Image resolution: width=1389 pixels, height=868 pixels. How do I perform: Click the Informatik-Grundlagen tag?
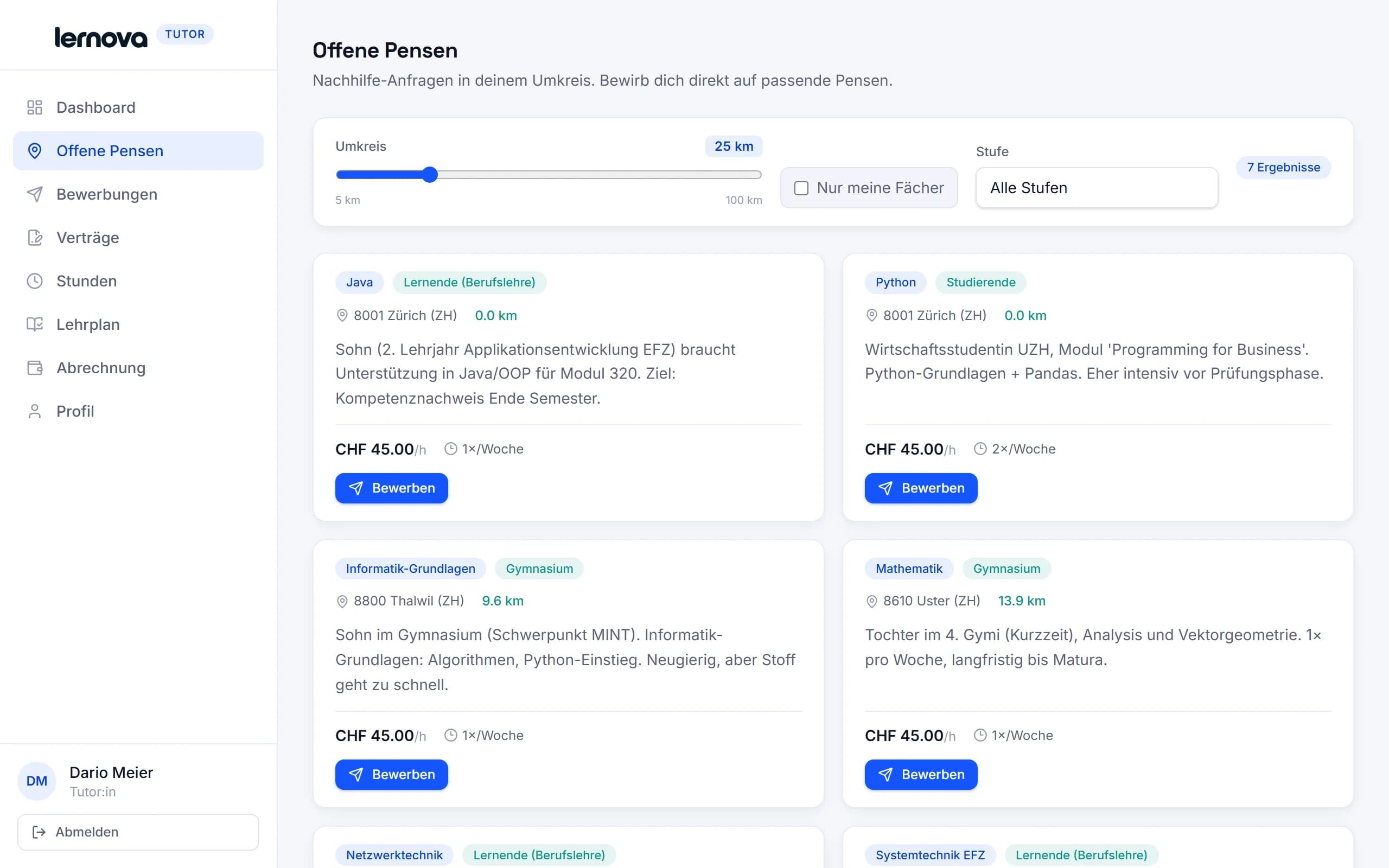click(x=410, y=569)
